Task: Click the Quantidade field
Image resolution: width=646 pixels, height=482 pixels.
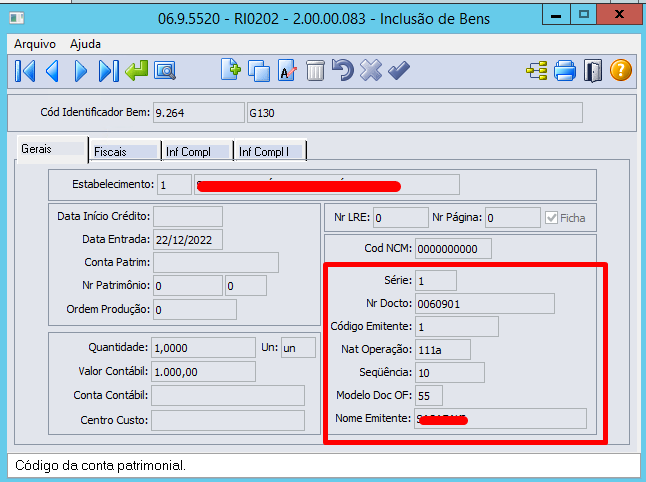Action: 204,348
